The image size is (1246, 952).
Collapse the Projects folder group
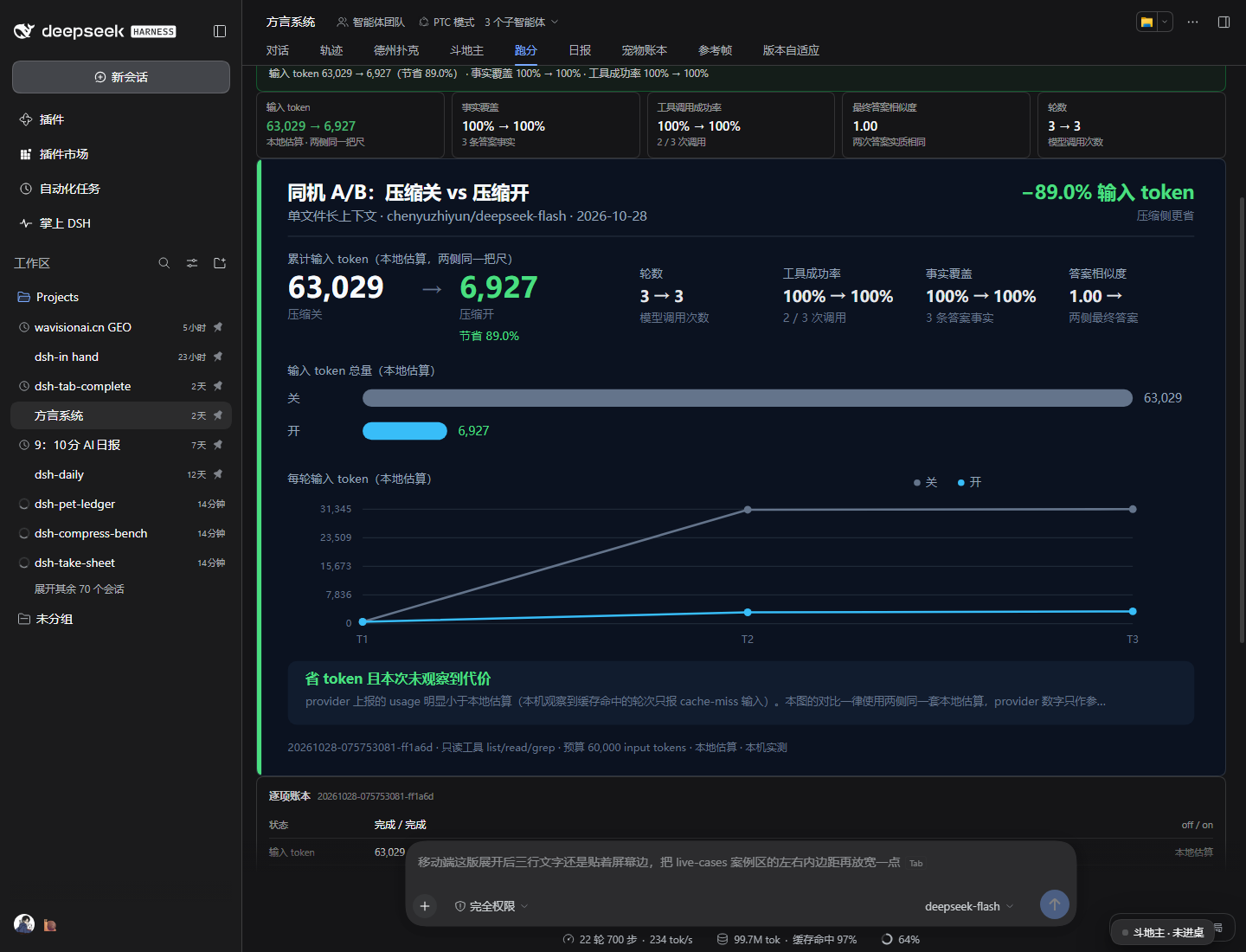[121, 297]
